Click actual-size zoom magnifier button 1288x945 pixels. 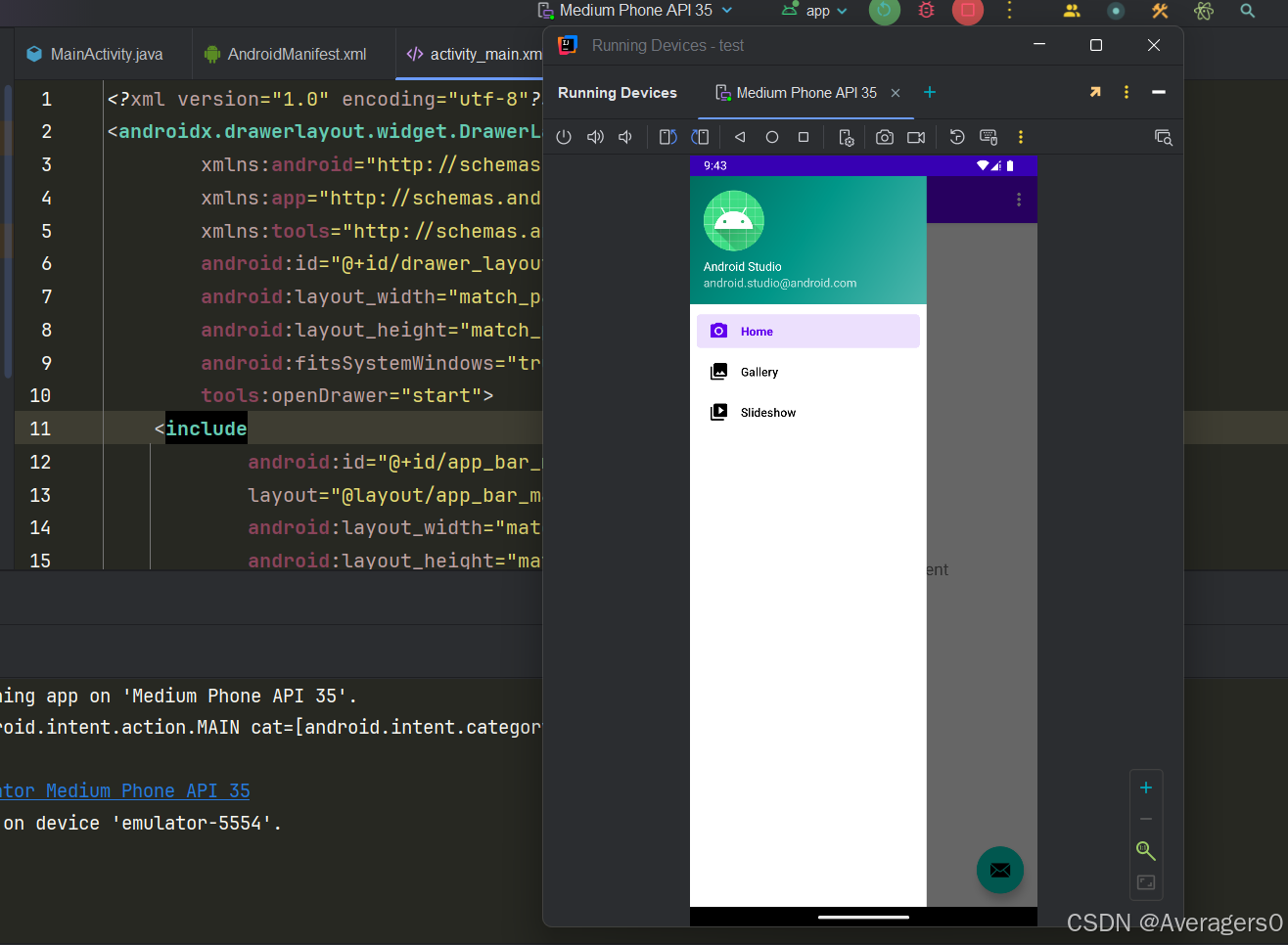[1146, 851]
